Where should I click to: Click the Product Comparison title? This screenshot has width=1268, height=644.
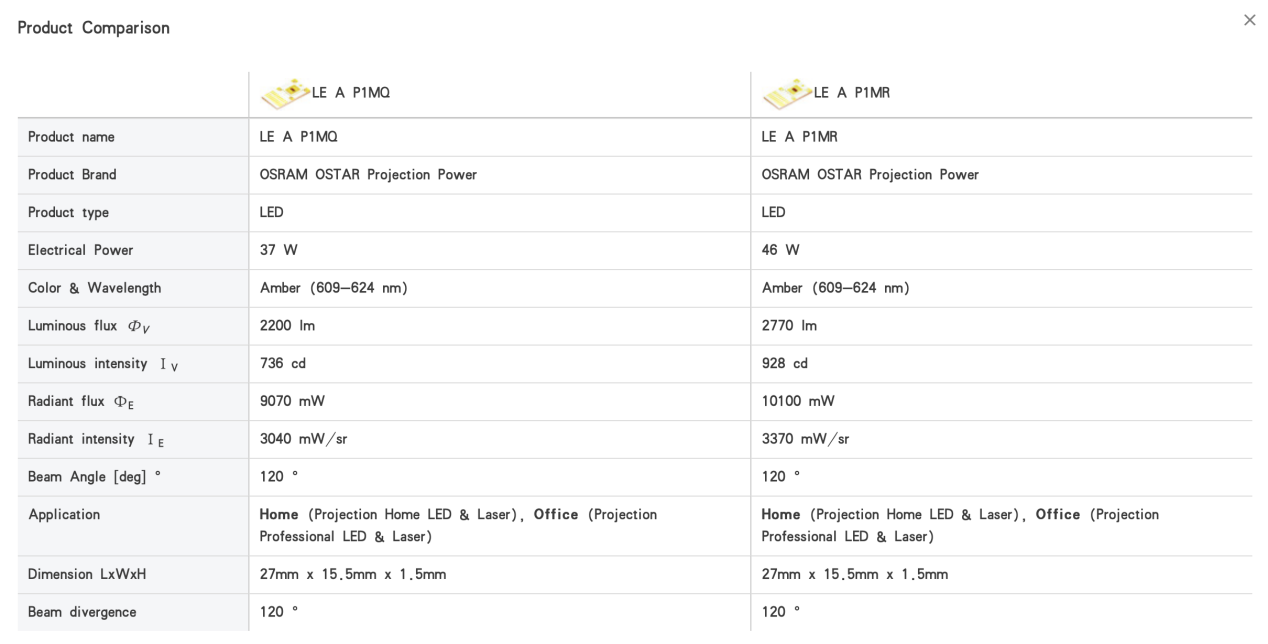[x=94, y=28]
